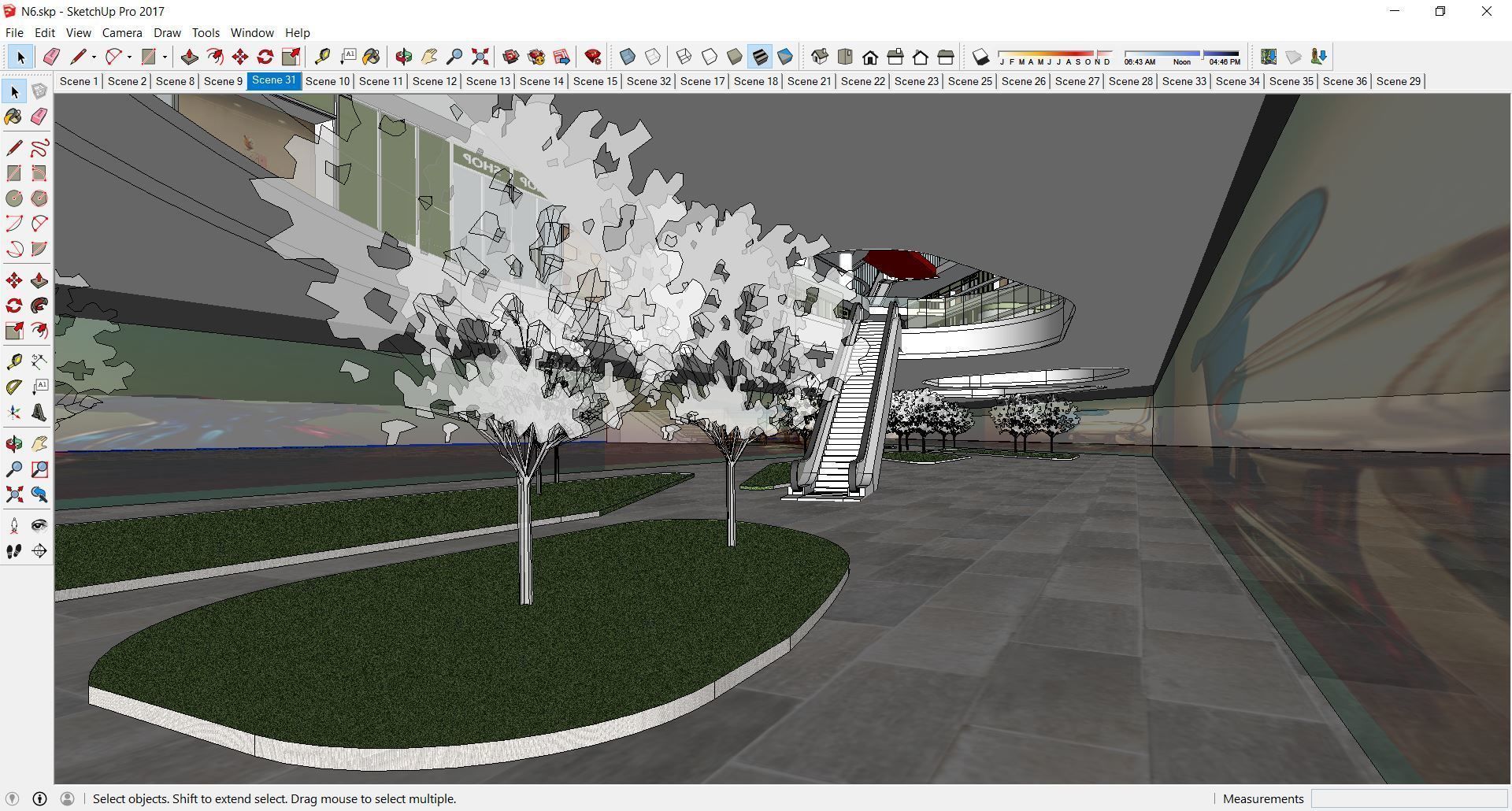Click the Noon time label

coord(1182,62)
